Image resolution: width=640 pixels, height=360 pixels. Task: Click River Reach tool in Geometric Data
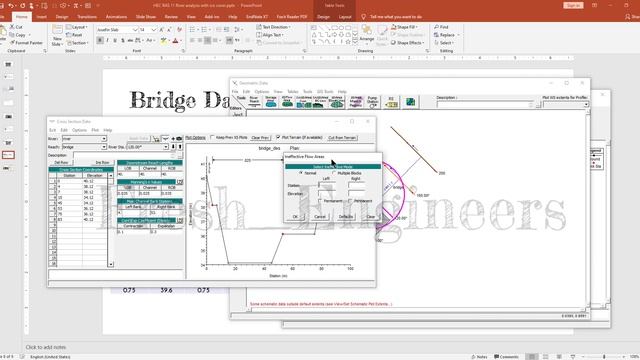(x=254, y=101)
